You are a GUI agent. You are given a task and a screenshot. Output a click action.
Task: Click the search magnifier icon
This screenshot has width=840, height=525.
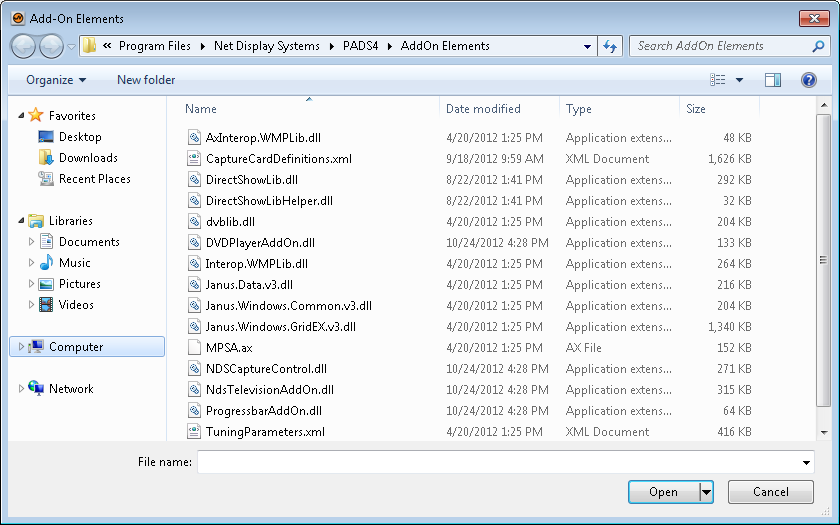tap(818, 46)
